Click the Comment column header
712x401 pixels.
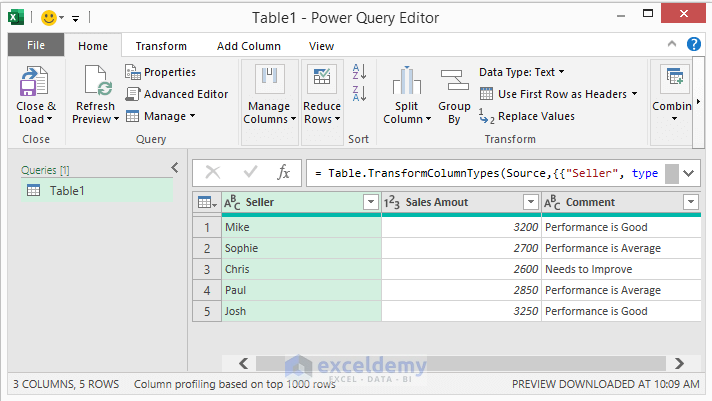pos(621,203)
